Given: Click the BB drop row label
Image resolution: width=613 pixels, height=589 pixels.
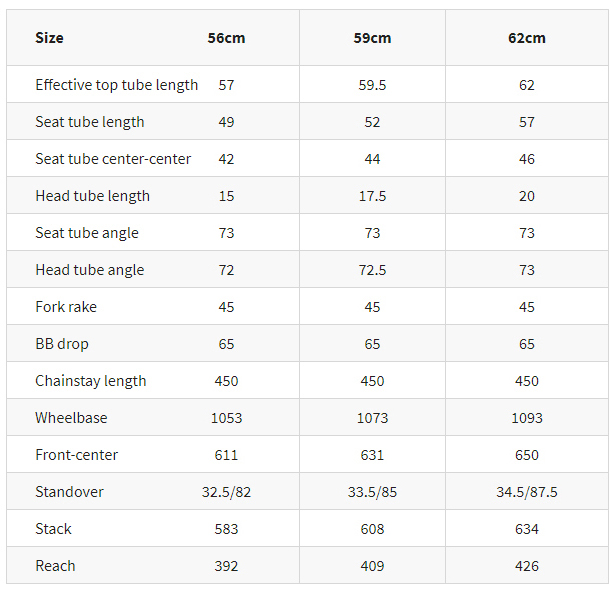Looking at the screenshot, I should [x=62, y=344].
